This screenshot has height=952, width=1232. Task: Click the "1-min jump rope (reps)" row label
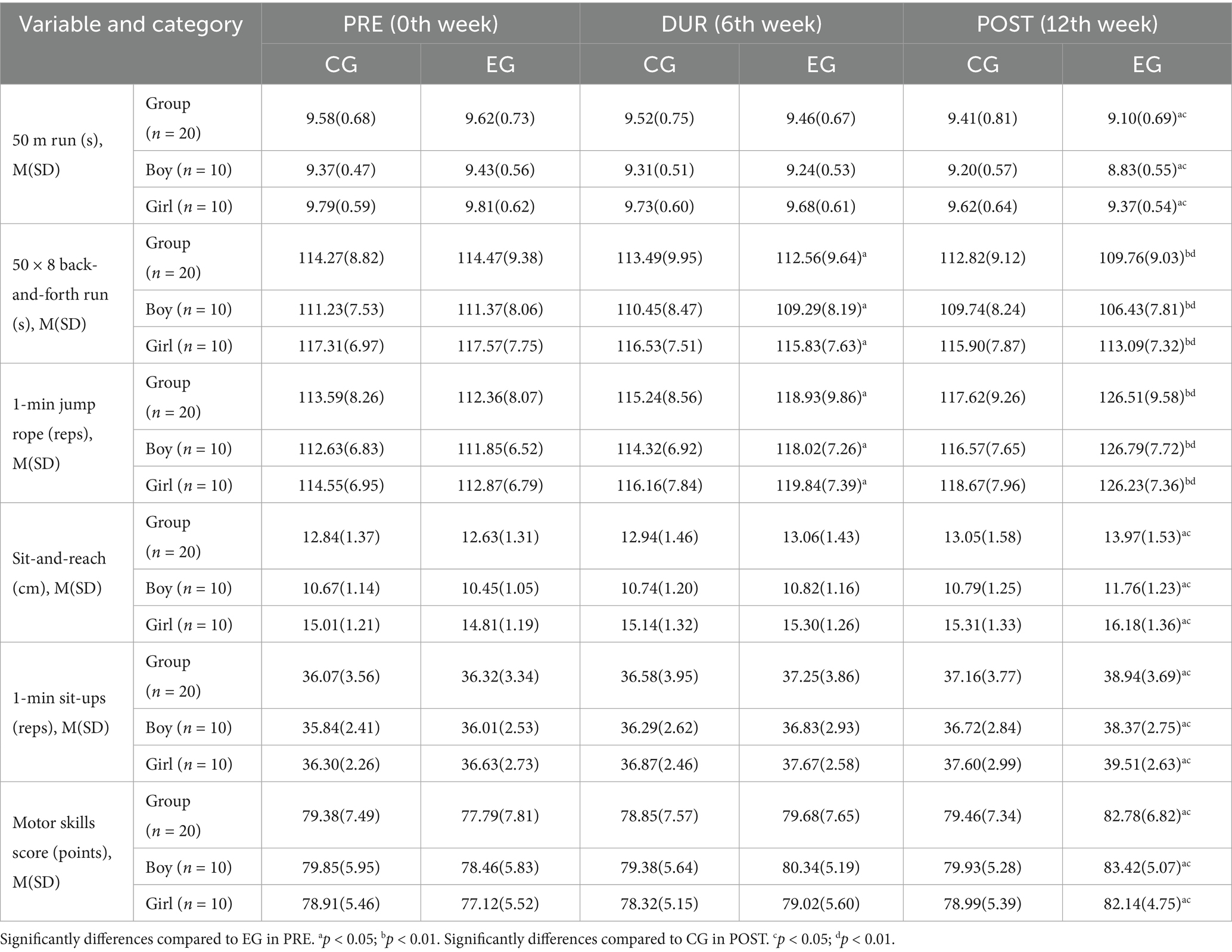pyautogui.click(x=54, y=434)
